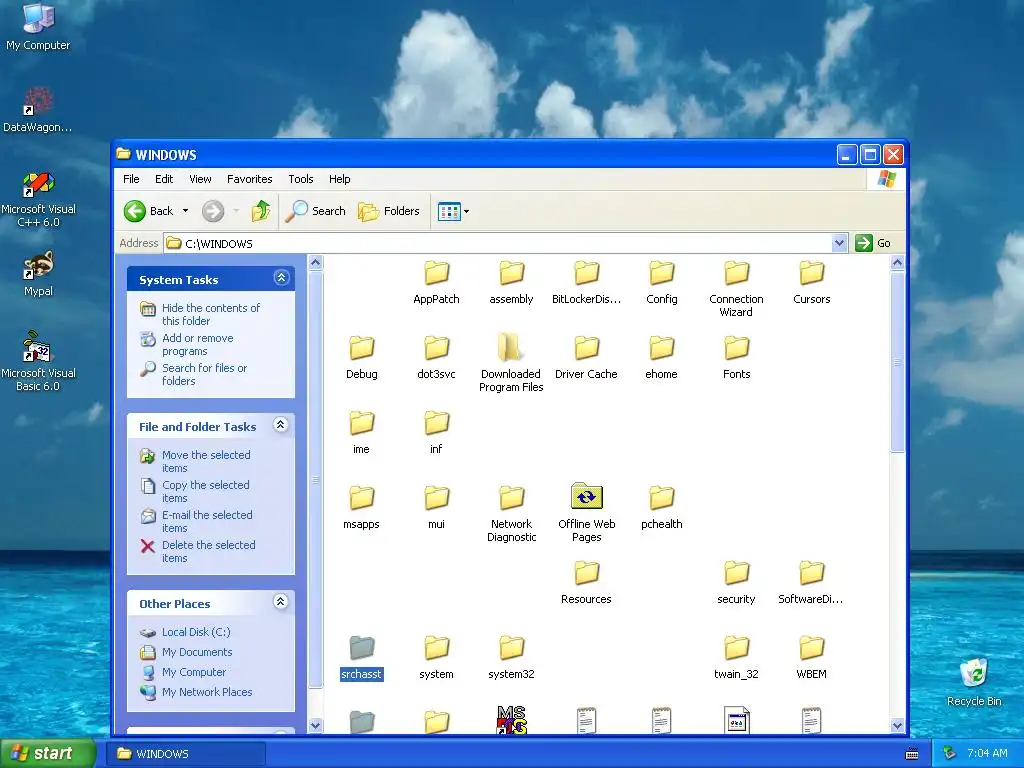This screenshot has width=1024, height=768.
Task: Collapse the Other Places panel
Action: pos(281,602)
